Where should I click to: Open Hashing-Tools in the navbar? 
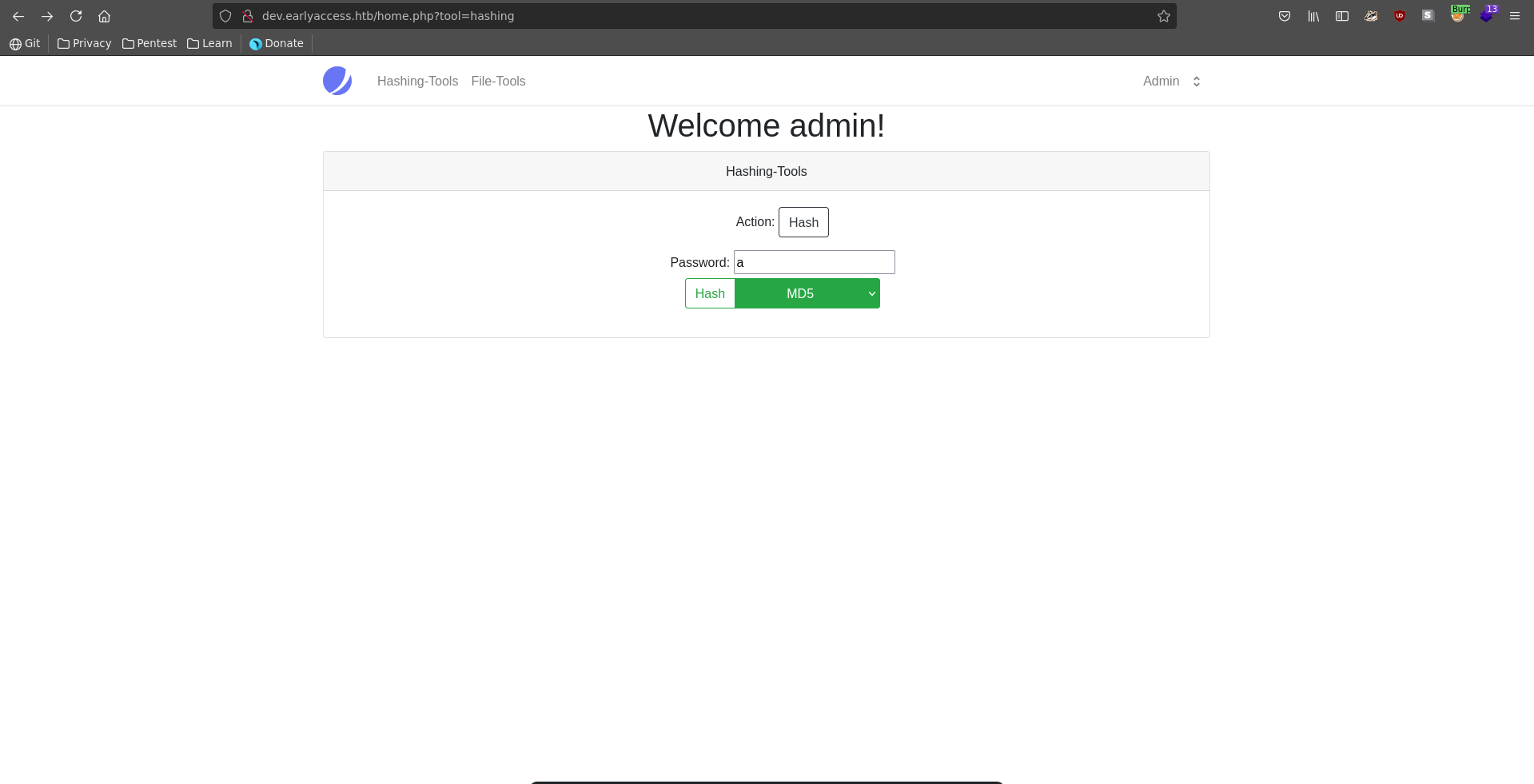pos(417,82)
